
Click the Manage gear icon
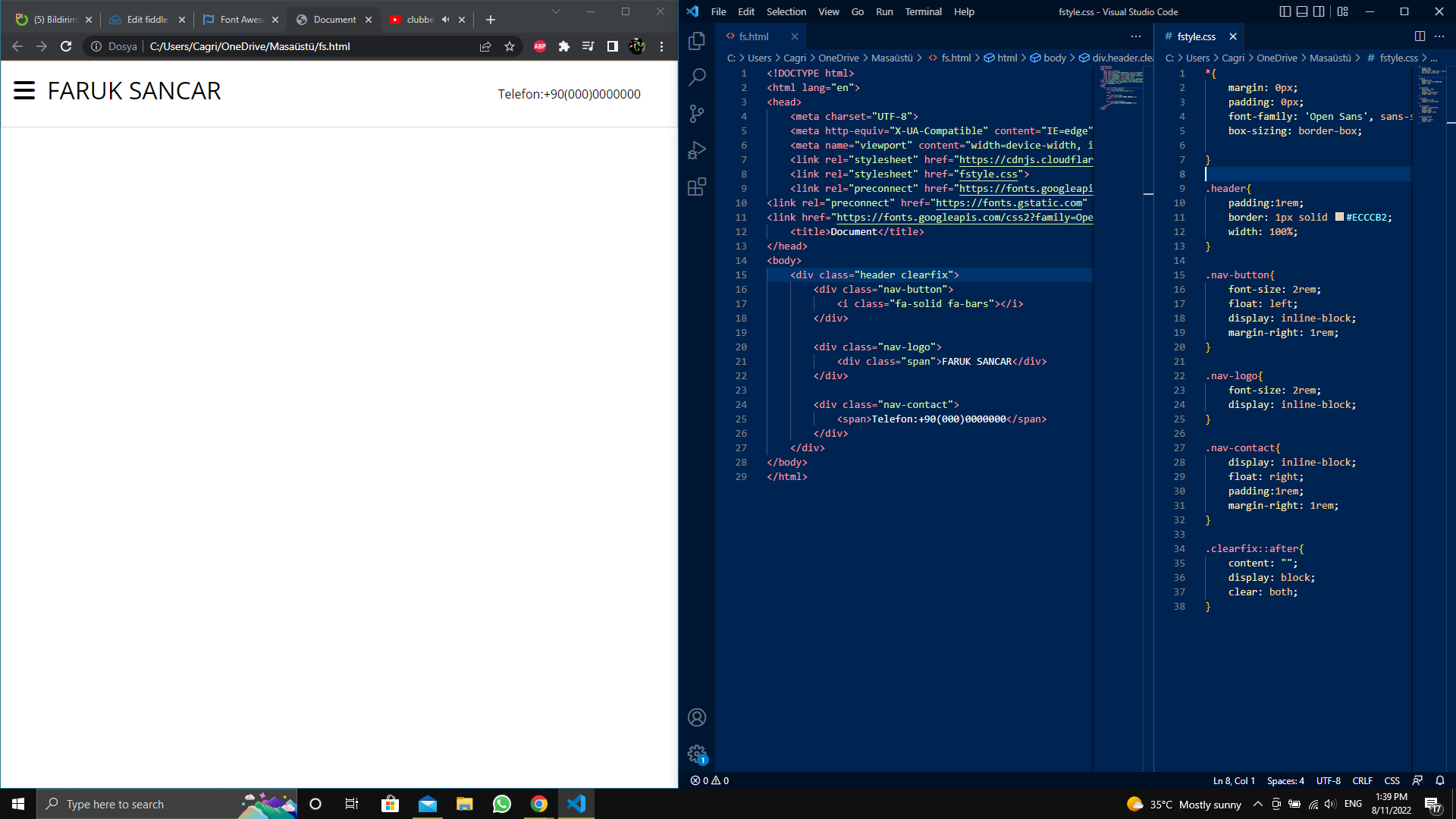click(x=696, y=753)
